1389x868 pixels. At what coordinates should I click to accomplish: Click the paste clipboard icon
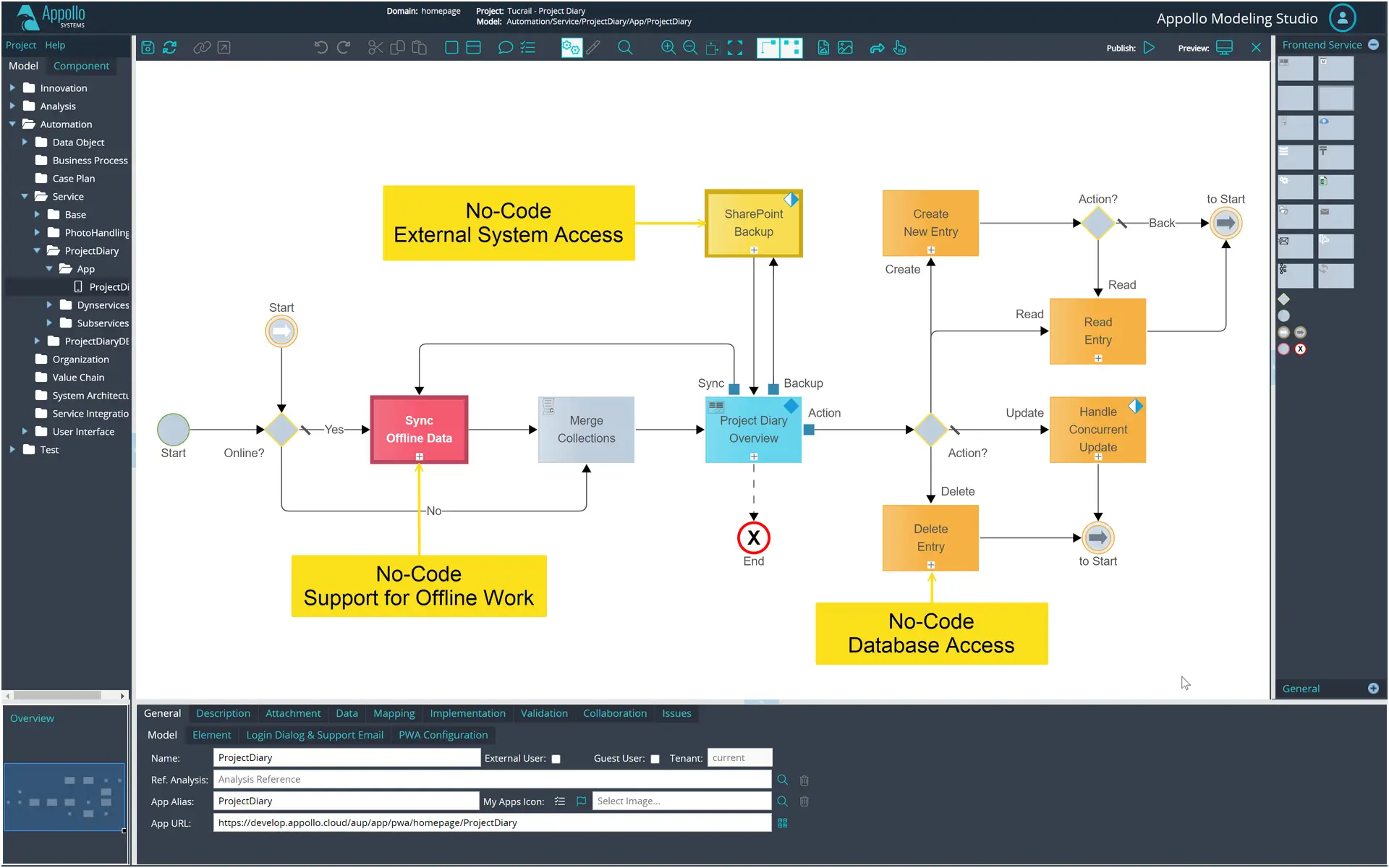(419, 48)
